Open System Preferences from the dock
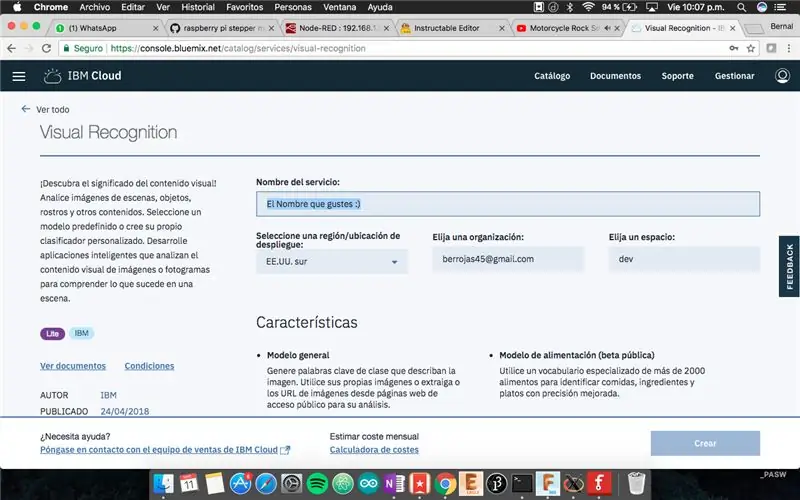Image resolution: width=800 pixels, height=500 pixels. [x=292, y=483]
